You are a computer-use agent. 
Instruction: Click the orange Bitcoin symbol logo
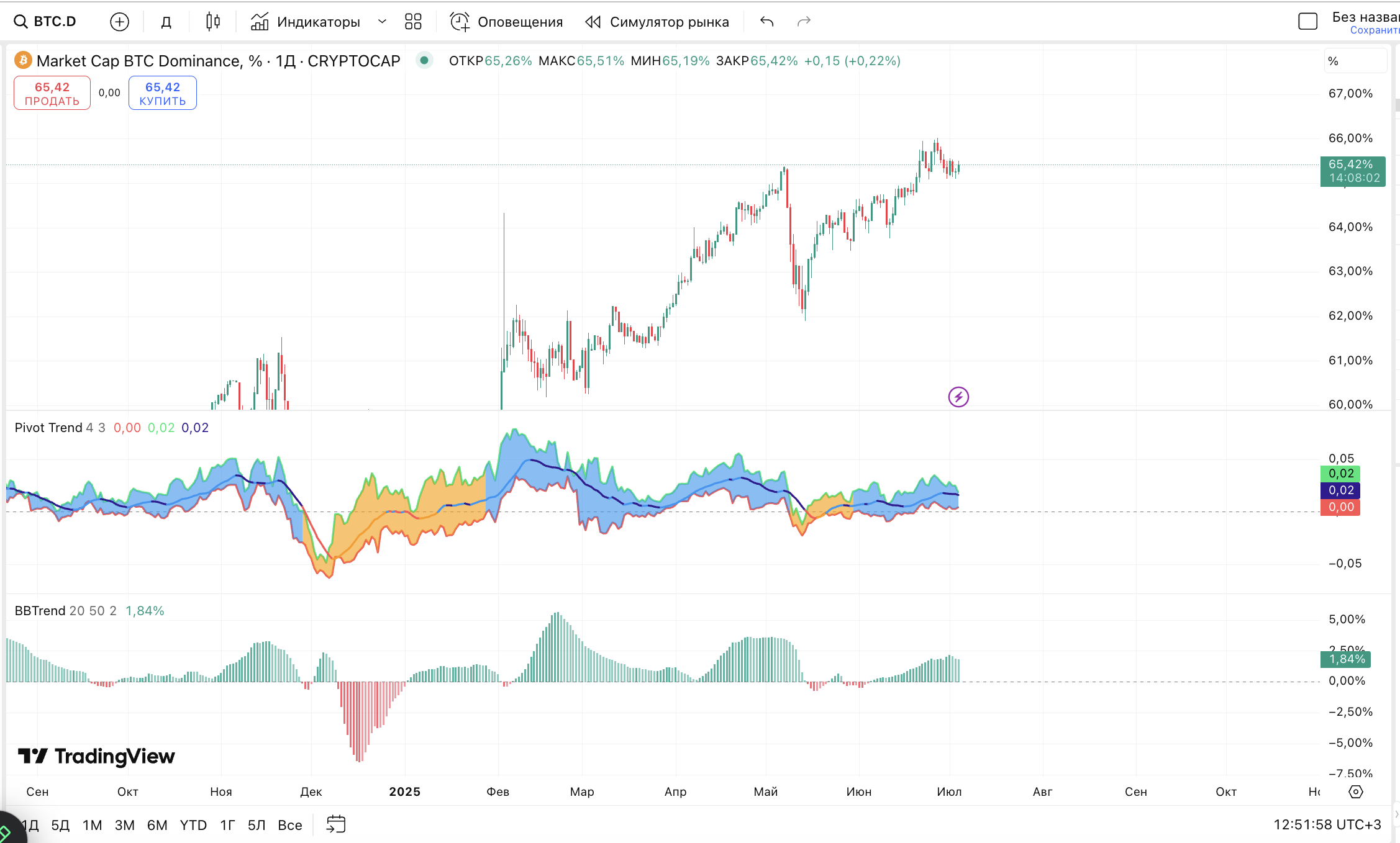coord(24,60)
